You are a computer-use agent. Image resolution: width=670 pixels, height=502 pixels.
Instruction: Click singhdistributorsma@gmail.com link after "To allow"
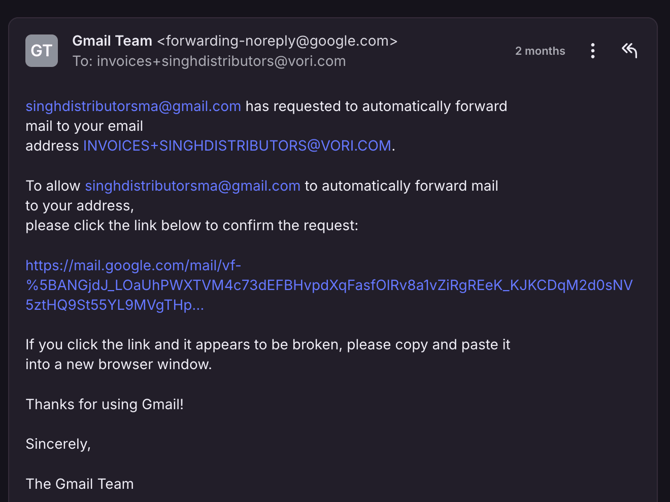point(192,186)
